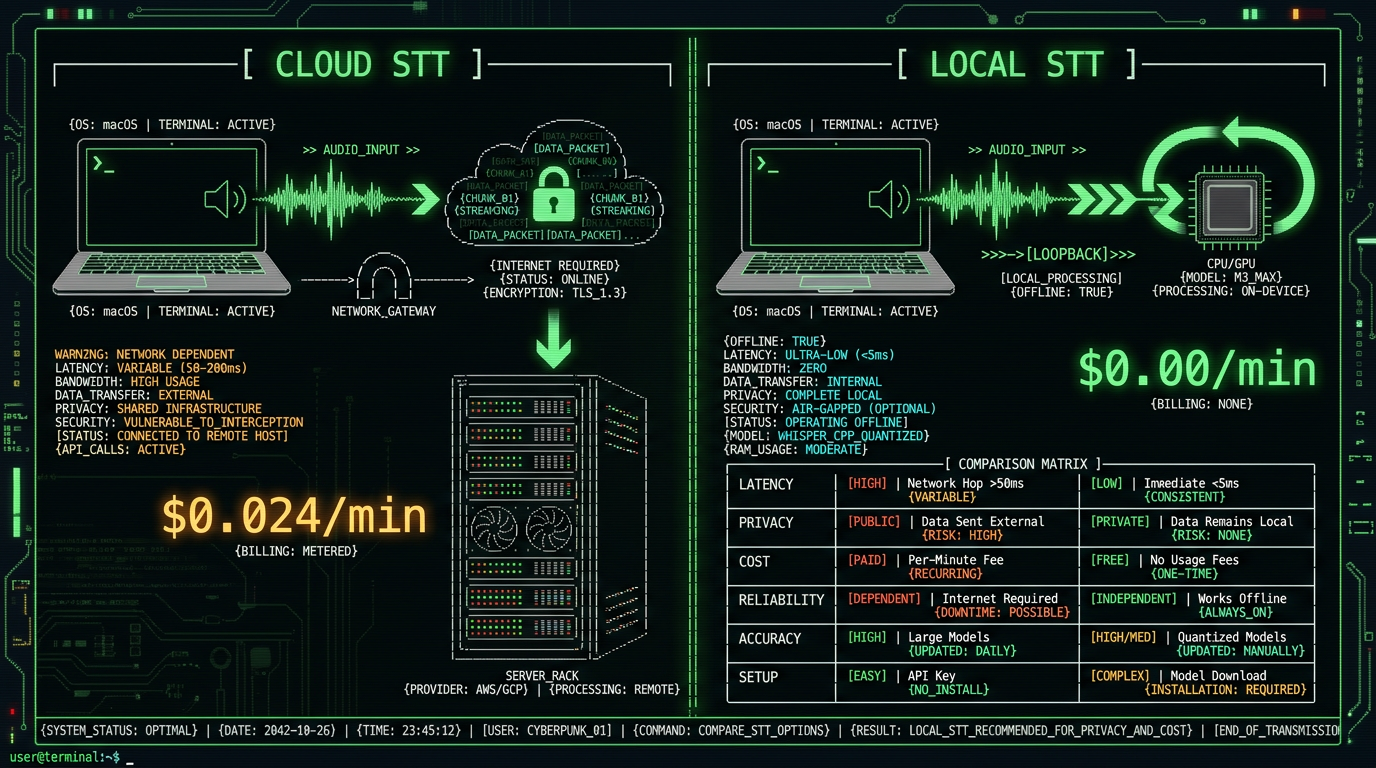Image resolution: width=1376 pixels, height=768 pixels.
Task: Click the $0.024/min price
Action: pyautogui.click(x=294, y=516)
